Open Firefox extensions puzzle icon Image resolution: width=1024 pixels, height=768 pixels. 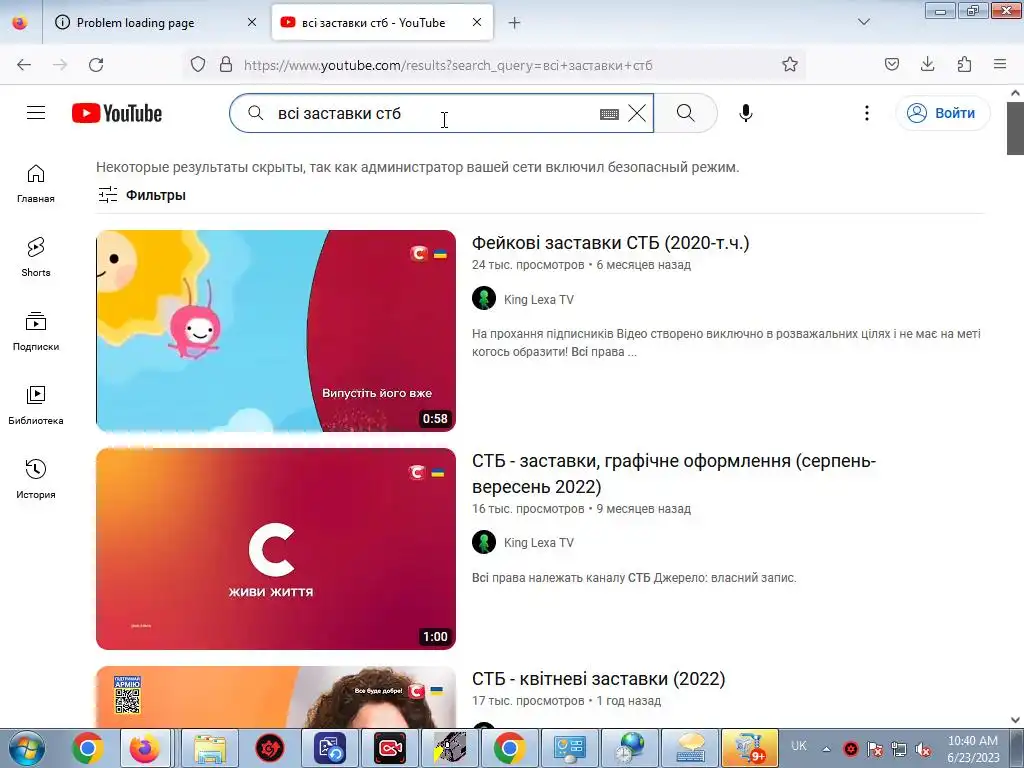tap(964, 64)
